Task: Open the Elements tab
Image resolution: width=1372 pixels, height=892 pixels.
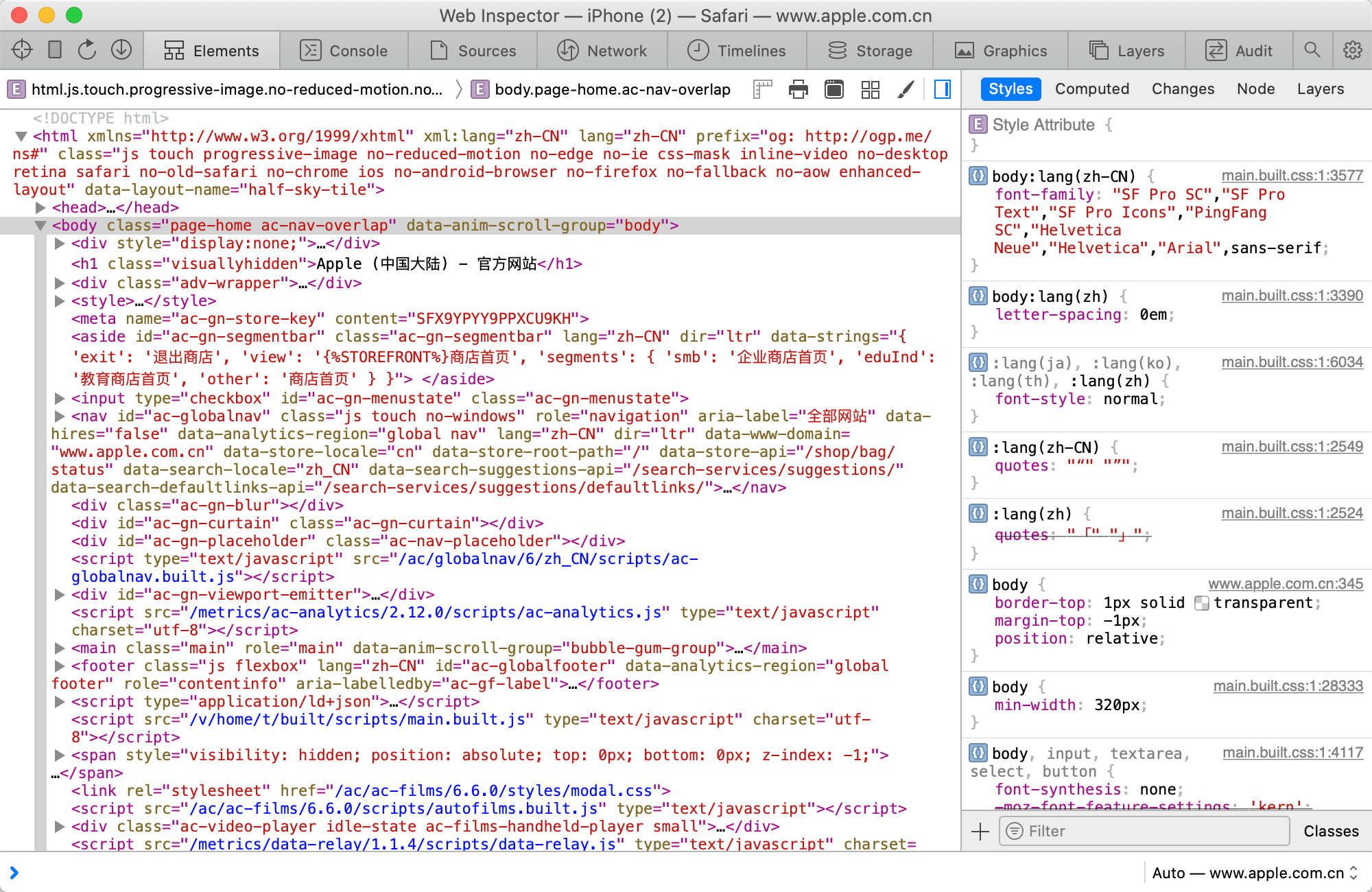Action: pos(211,51)
